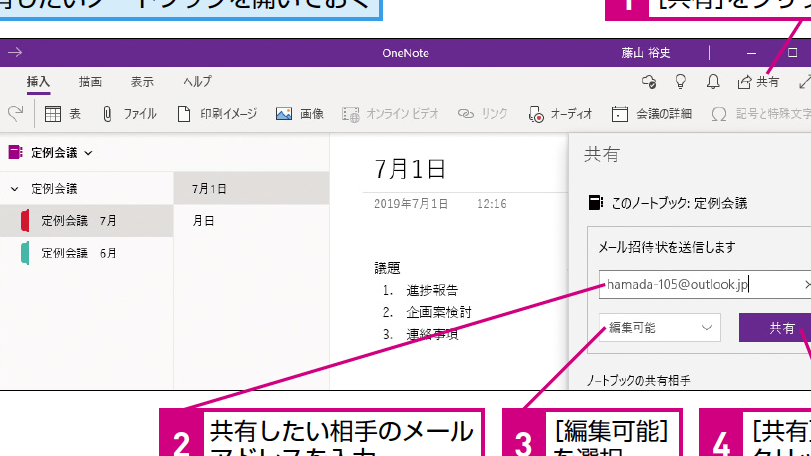The width and height of the screenshot is (811, 456).
Task: Open the ヘルプ tab
Action: tap(197, 82)
